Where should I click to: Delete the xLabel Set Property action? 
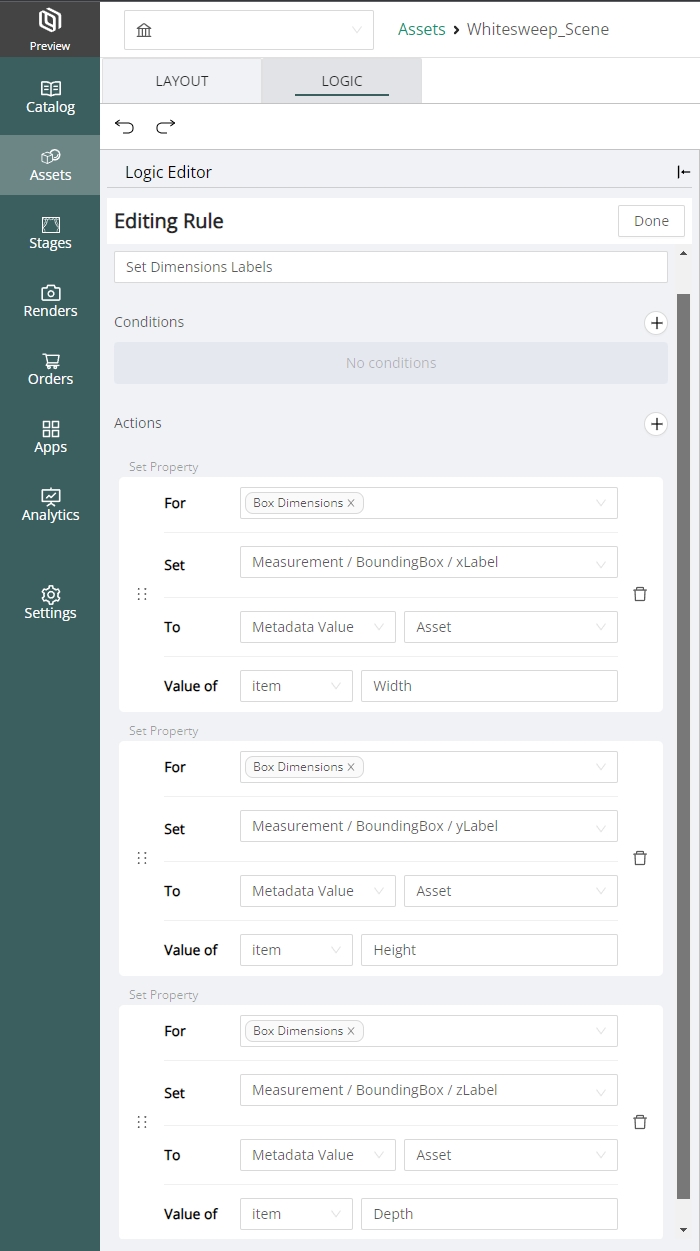point(640,594)
